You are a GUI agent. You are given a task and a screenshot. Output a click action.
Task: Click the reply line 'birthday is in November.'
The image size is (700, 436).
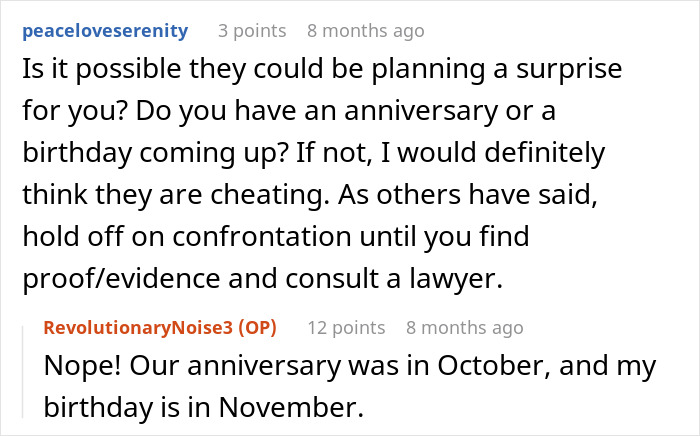click(204, 407)
